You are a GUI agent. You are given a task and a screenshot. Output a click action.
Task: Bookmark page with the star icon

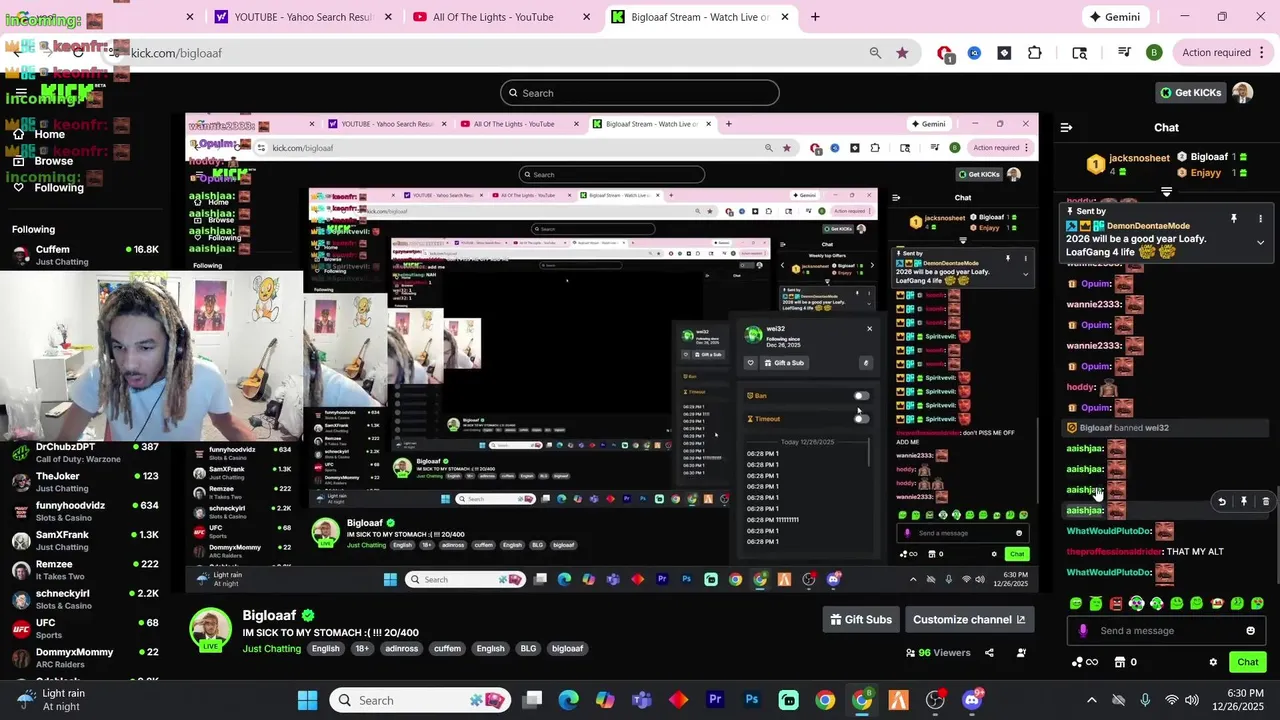(902, 53)
